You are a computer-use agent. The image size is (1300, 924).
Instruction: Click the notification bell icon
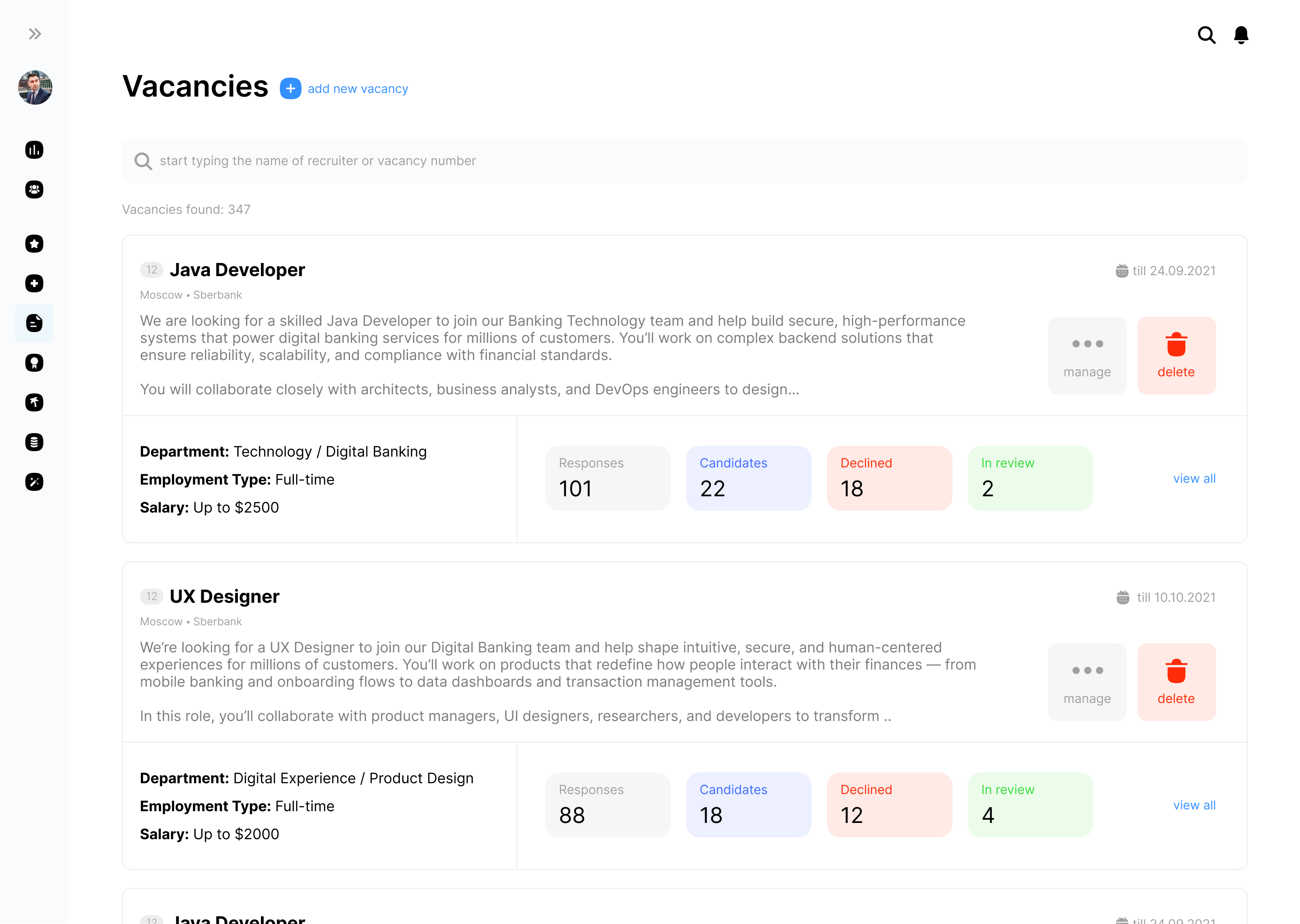click(x=1241, y=35)
